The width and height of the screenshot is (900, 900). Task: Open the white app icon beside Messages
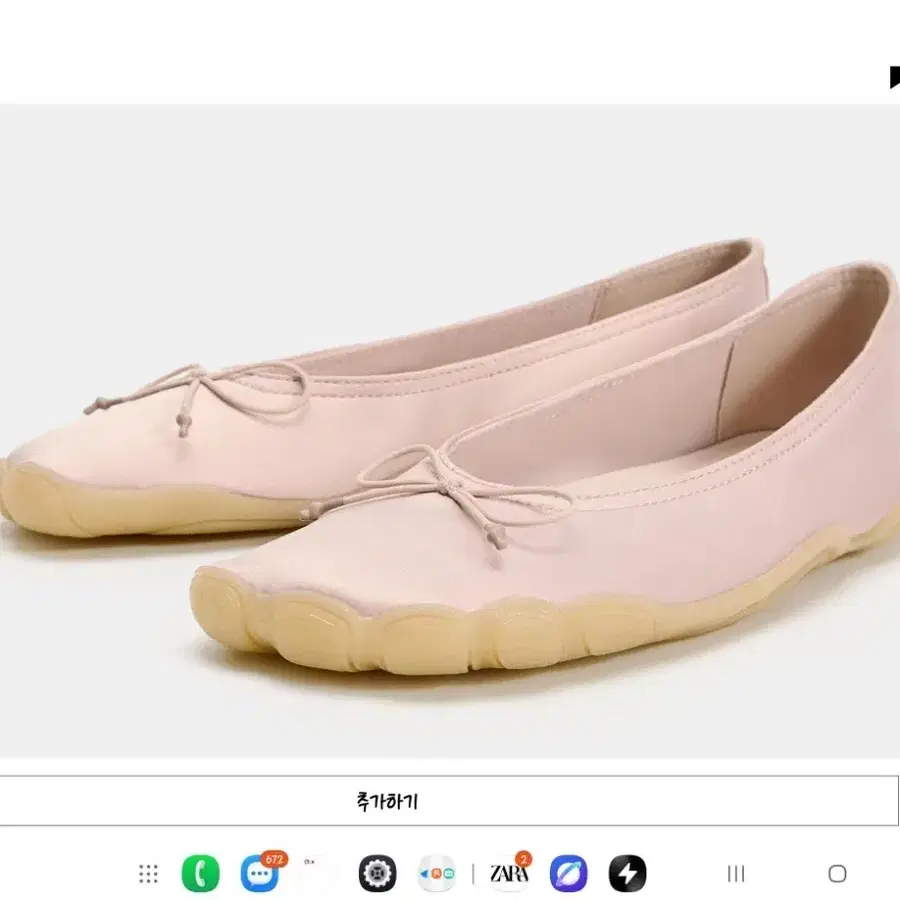pyautogui.click(x=319, y=874)
